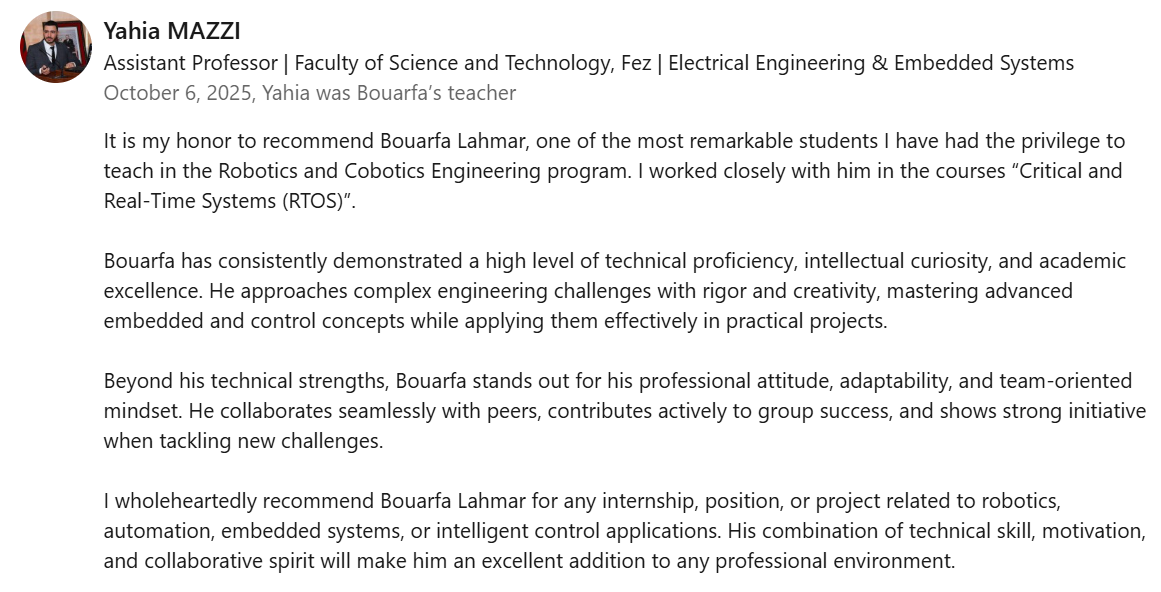
Task: Click the paragraph starting "Beyond his technical strengths"
Action: [x=624, y=411]
